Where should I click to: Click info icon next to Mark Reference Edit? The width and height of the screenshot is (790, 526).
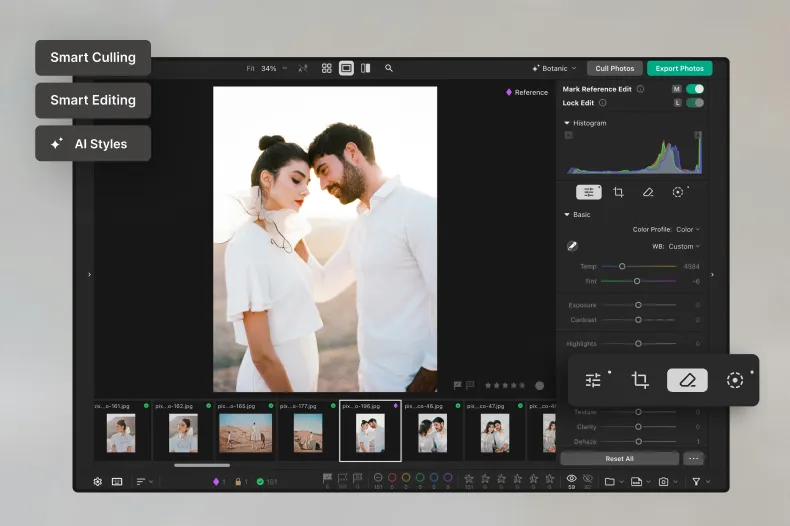pos(640,89)
